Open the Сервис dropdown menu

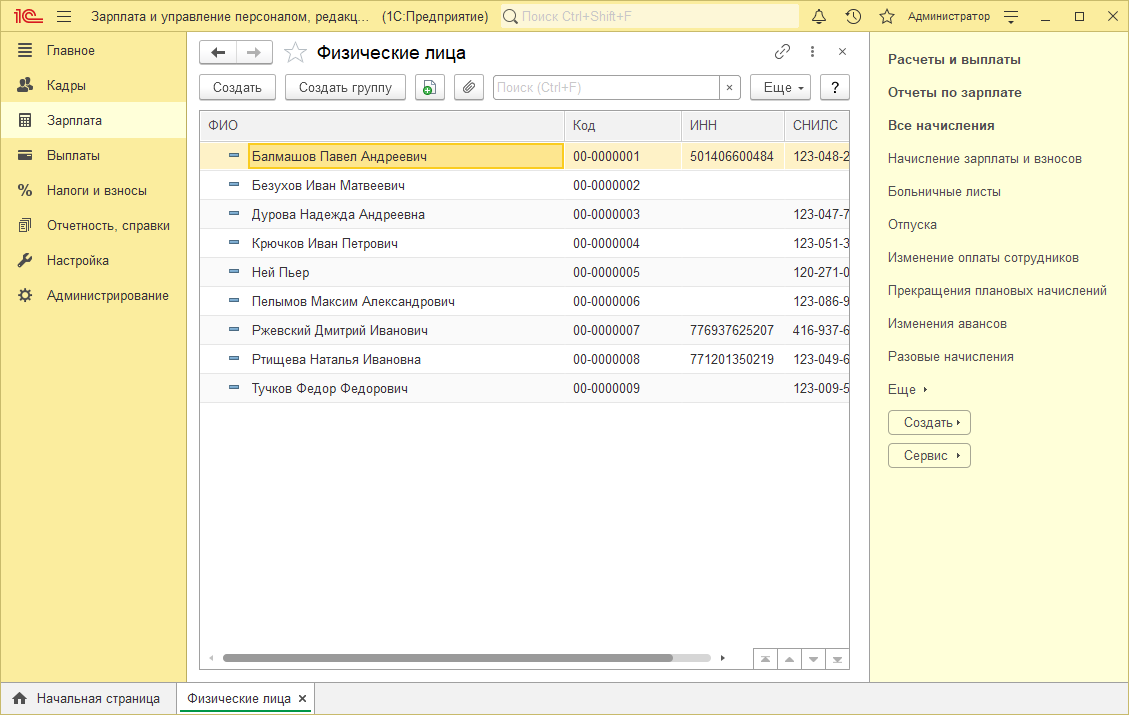click(x=929, y=456)
